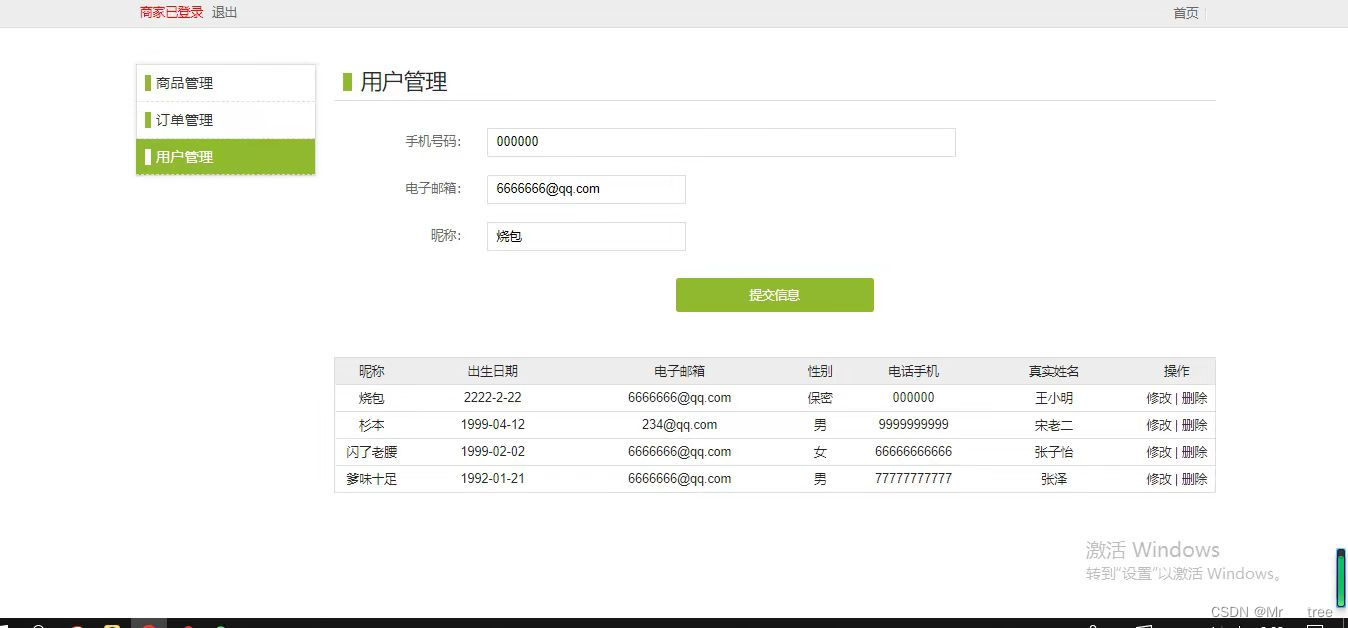Screen dimensions: 1348x628
Task: Click gender cell 保密
Action: pyautogui.click(x=820, y=398)
